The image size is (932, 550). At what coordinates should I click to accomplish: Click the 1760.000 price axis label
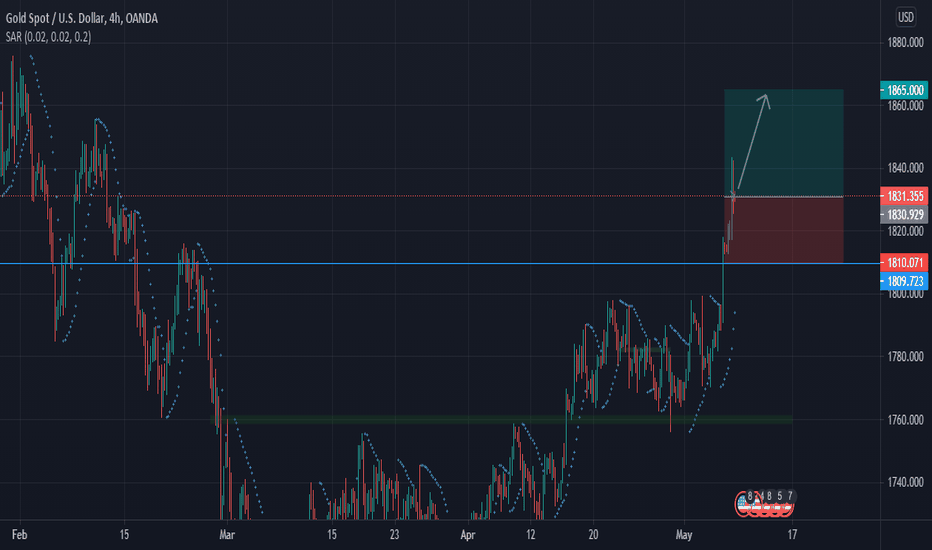pos(905,420)
